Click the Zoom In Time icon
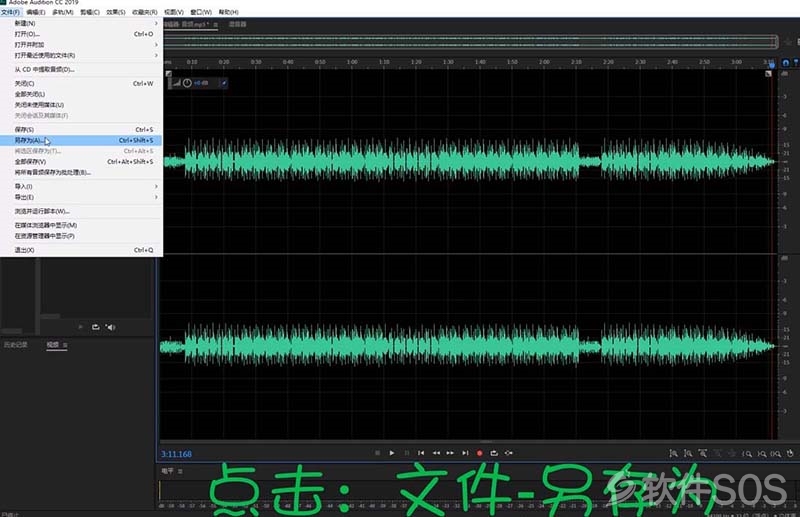Screen dimensions: 800x517 point(703,453)
